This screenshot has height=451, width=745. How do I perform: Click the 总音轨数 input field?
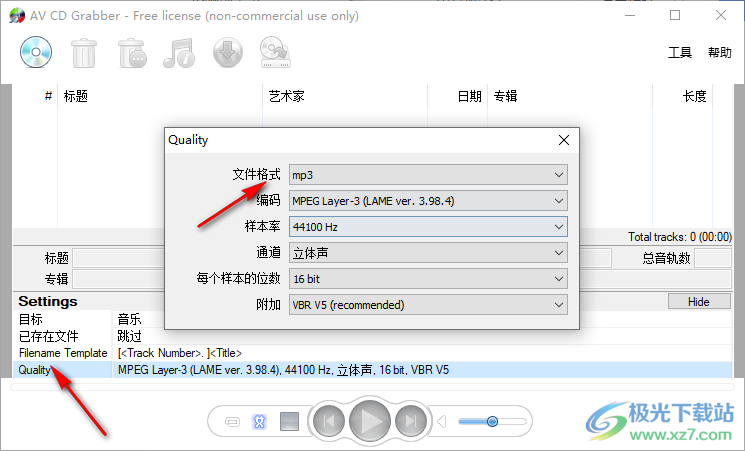tap(713, 259)
